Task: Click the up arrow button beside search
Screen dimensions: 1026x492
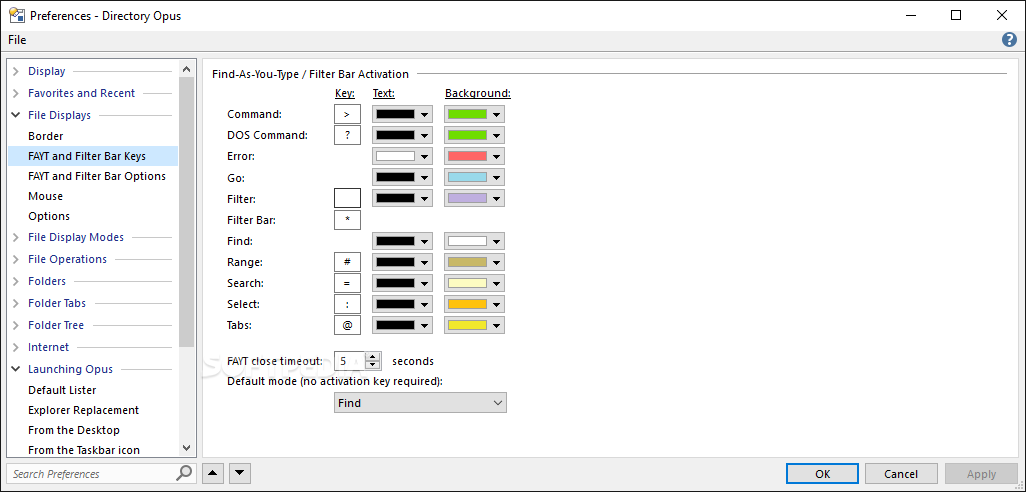Action: click(x=213, y=473)
